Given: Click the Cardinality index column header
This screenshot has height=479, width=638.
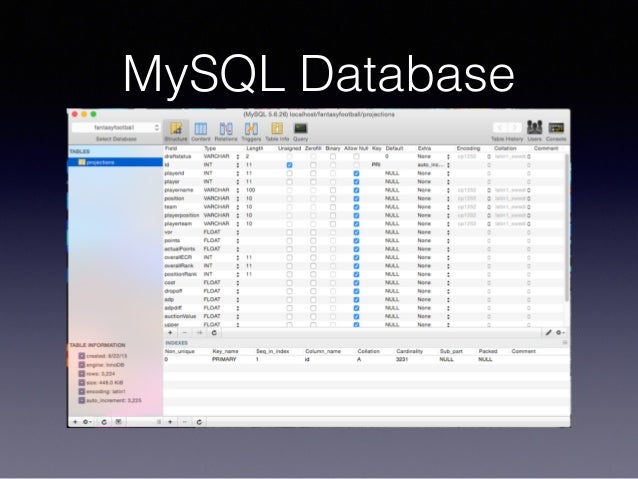Looking at the screenshot, I should point(410,351).
